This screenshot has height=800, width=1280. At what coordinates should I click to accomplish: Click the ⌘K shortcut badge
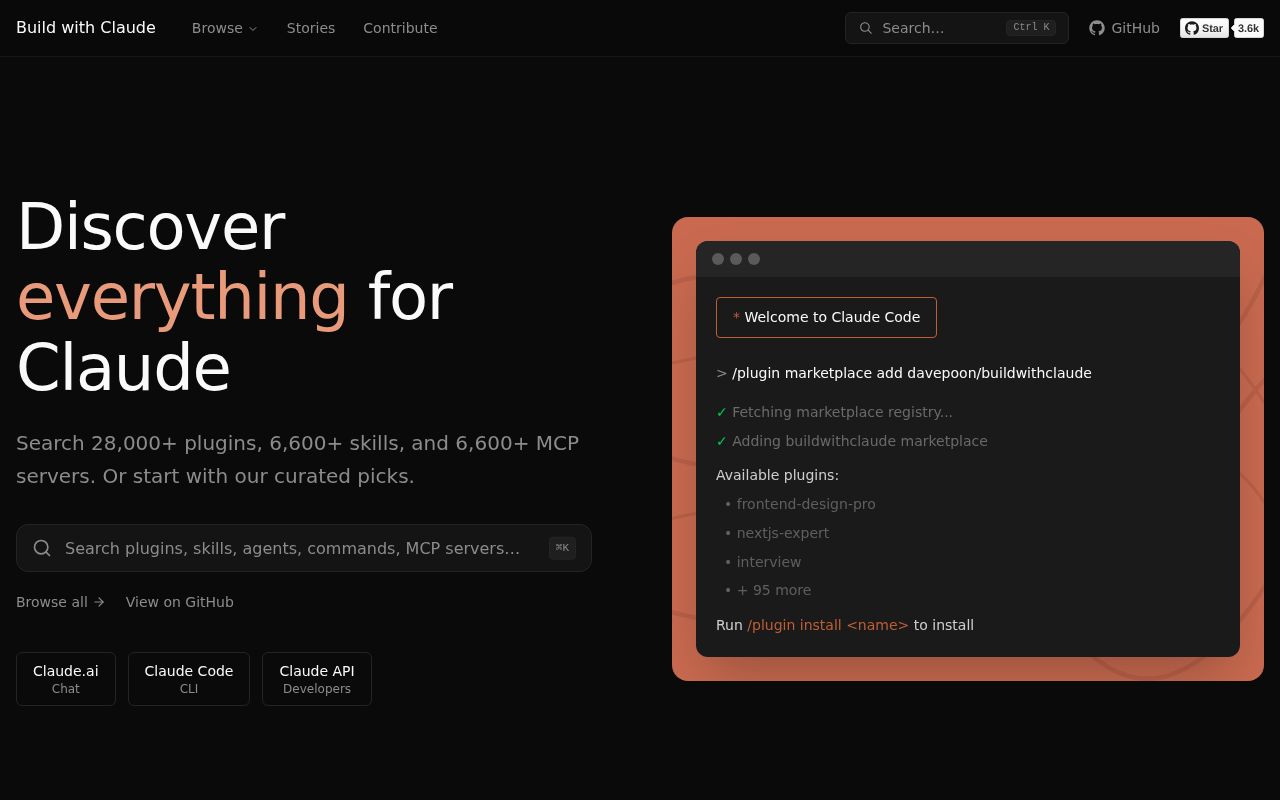pyautogui.click(x=562, y=548)
